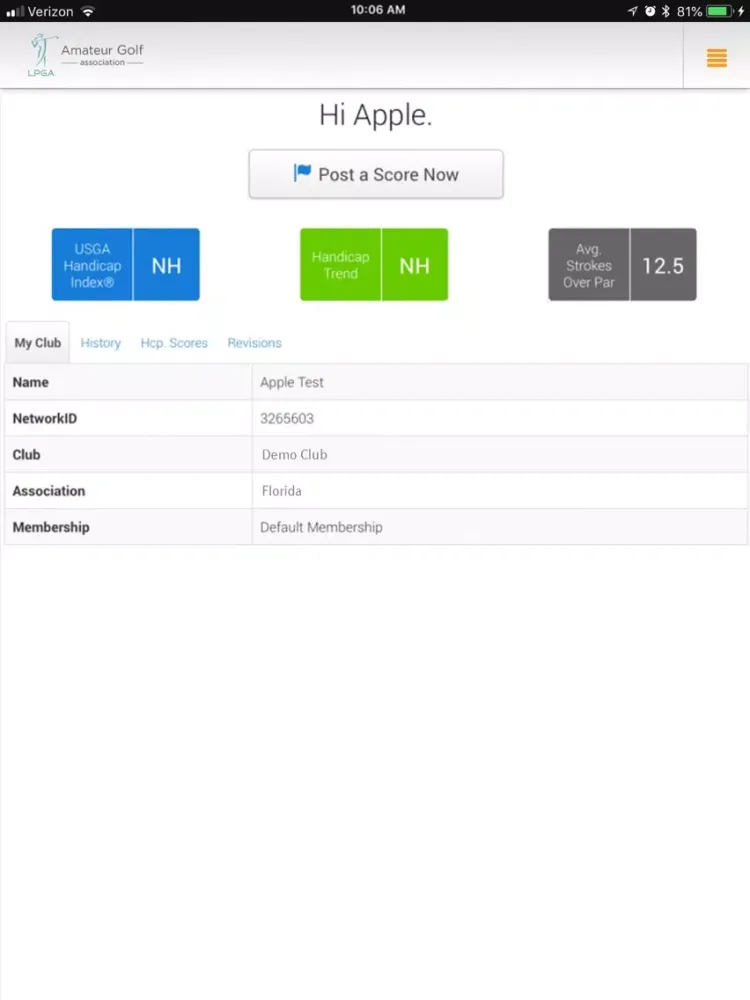
Task: Tap the LPGA Amateur Golf Association logo
Action: 86,55
